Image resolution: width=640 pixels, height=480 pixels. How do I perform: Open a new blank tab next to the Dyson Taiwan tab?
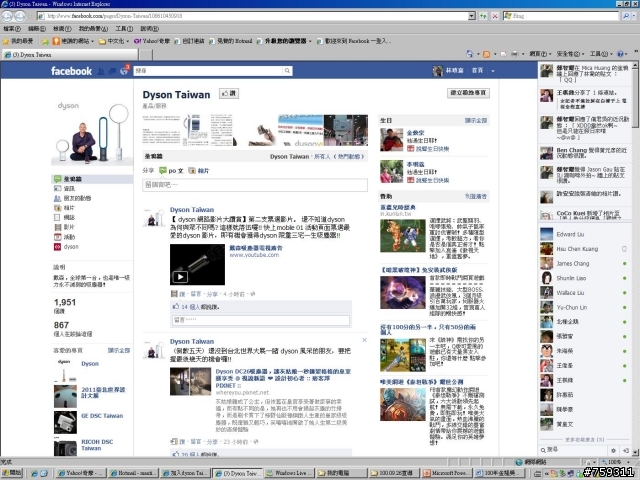146,54
